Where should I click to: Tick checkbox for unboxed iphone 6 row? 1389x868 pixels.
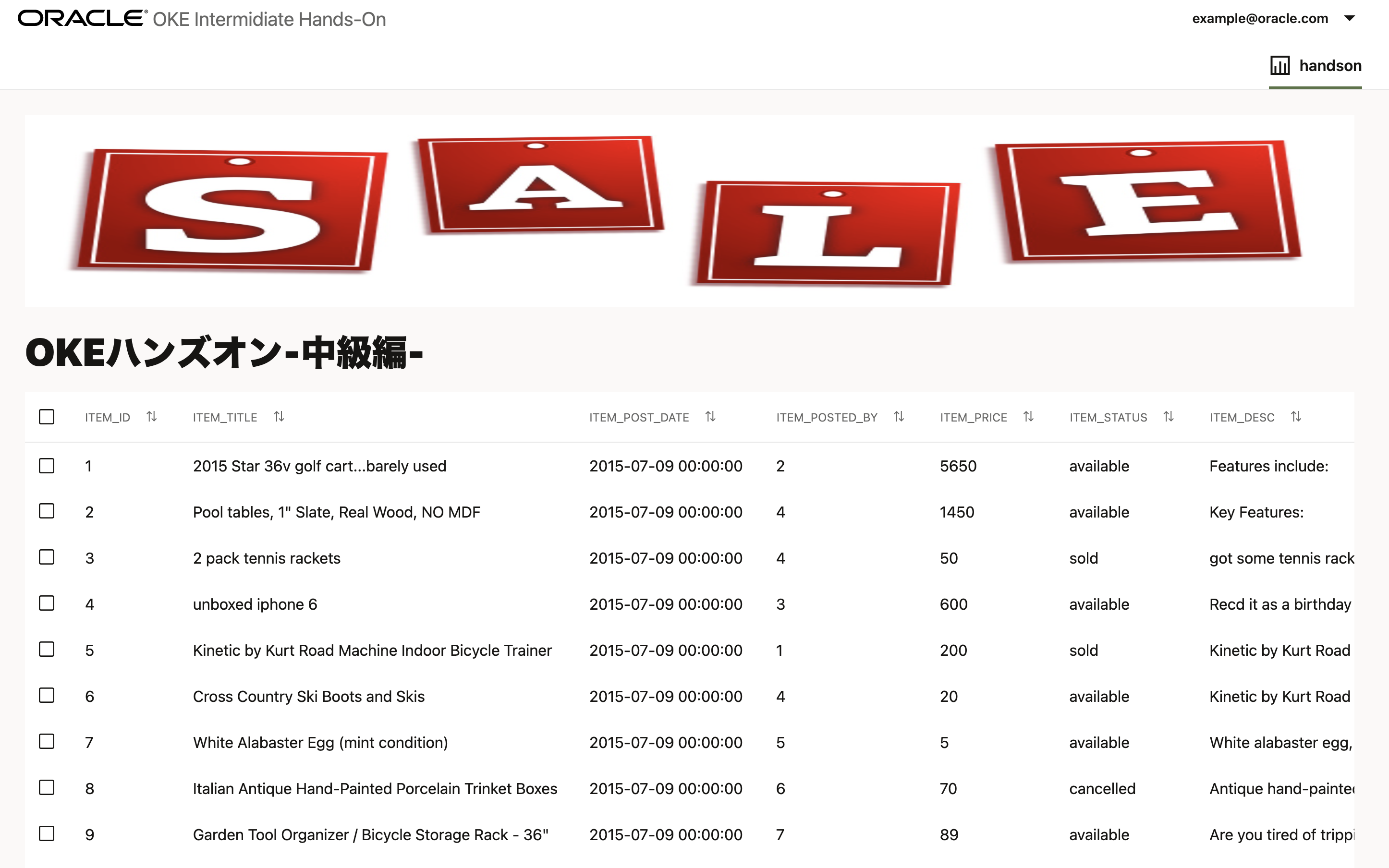click(47, 603)
